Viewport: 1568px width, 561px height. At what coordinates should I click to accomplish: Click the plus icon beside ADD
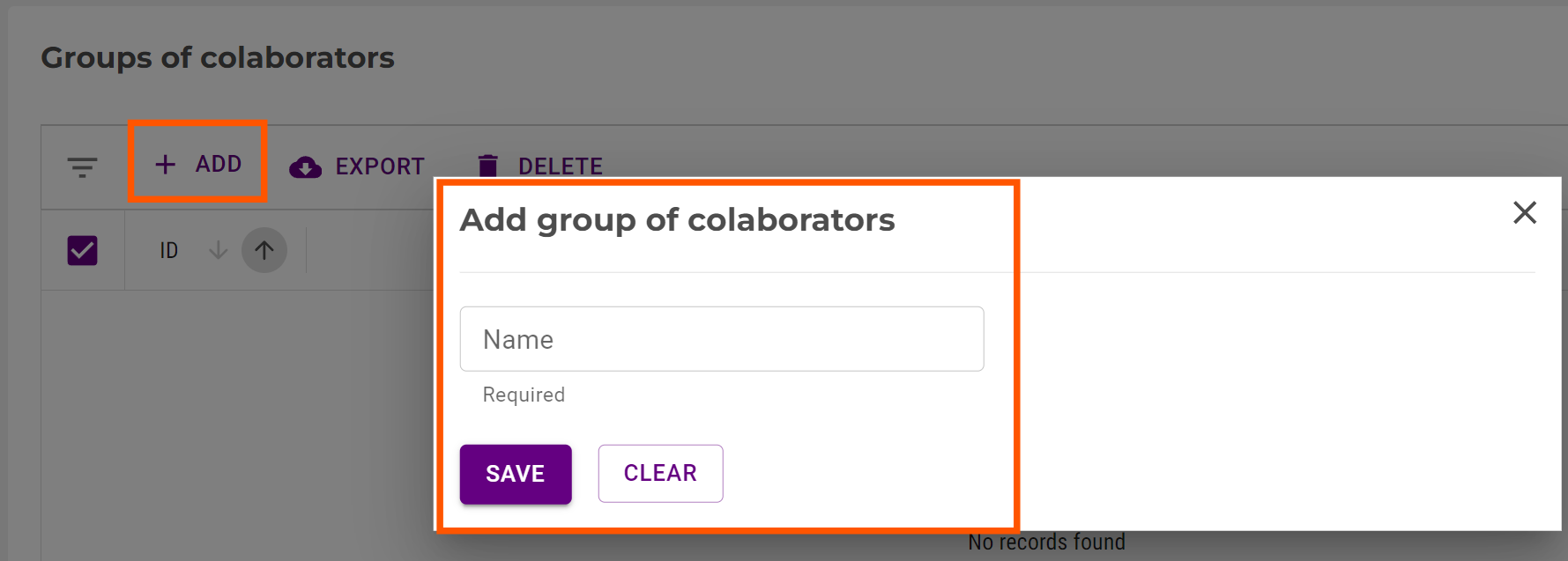[x=166, y=164]
